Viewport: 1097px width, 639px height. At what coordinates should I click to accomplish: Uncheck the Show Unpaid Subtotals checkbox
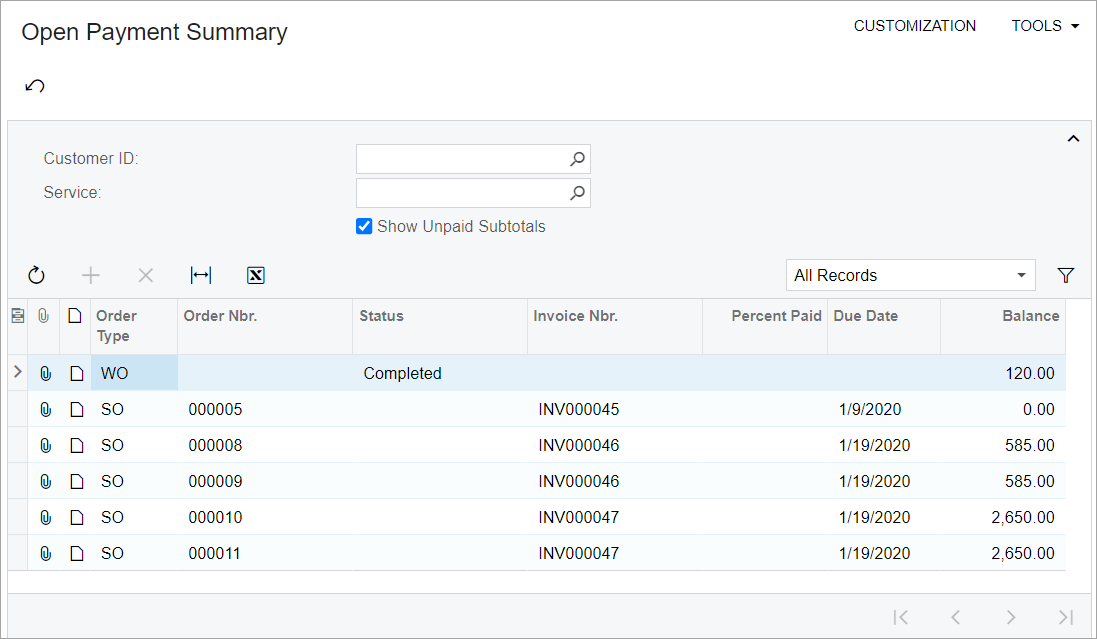tap(364, 226)
